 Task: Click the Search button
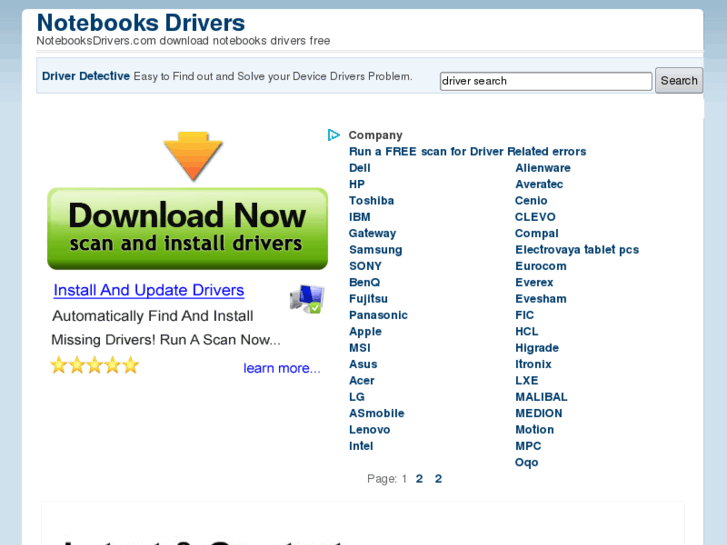pyautogui.click(x=679, y=81)
